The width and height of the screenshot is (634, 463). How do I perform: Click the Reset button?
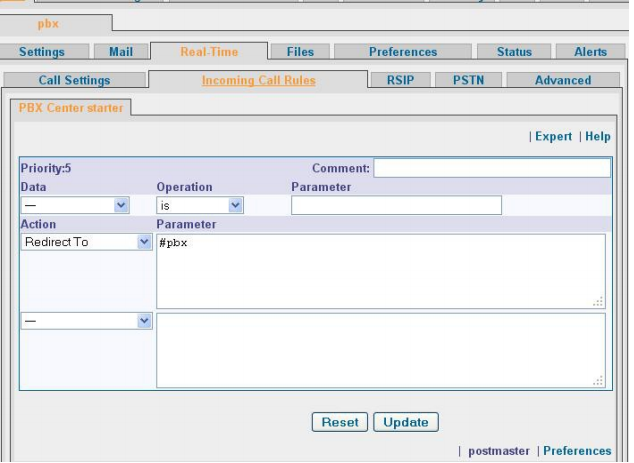340,422
